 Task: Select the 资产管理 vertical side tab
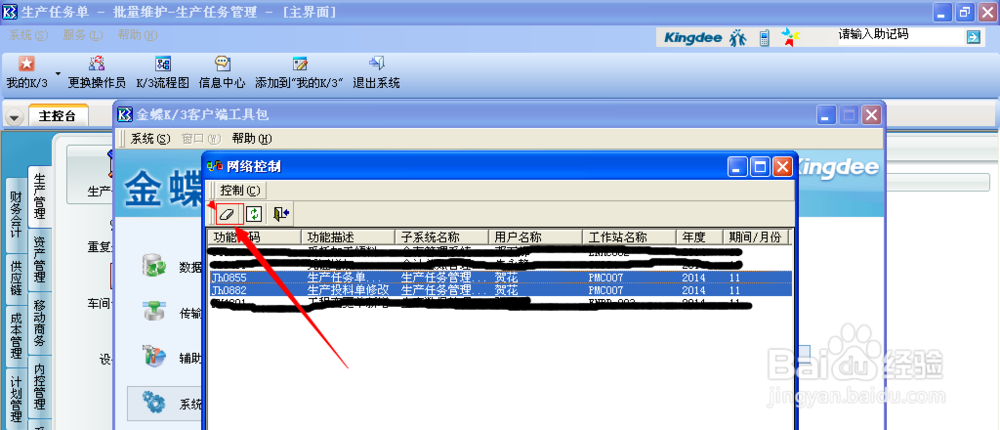click(x=40, y=260)
